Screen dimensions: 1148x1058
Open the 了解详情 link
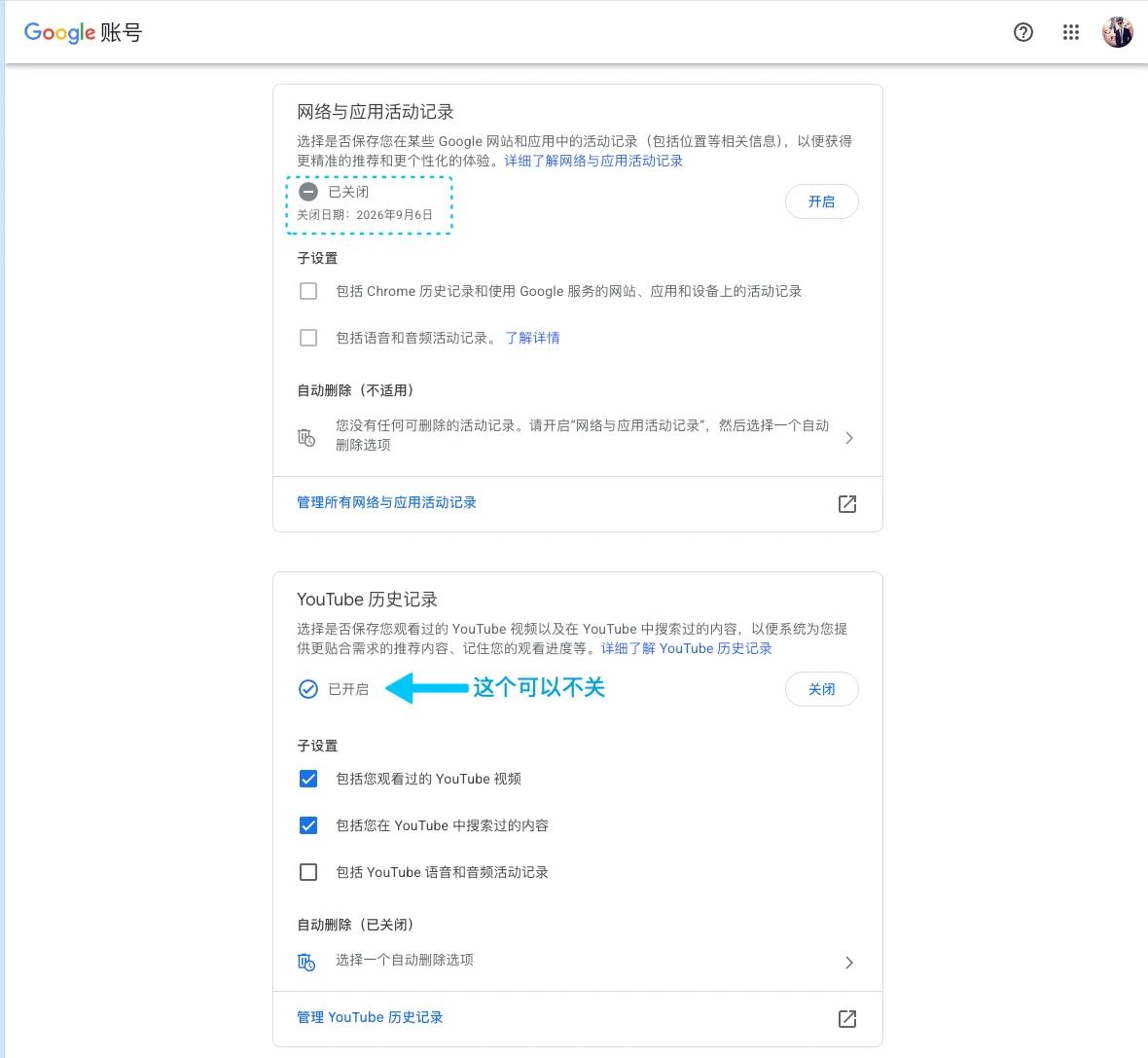(532, 338)
